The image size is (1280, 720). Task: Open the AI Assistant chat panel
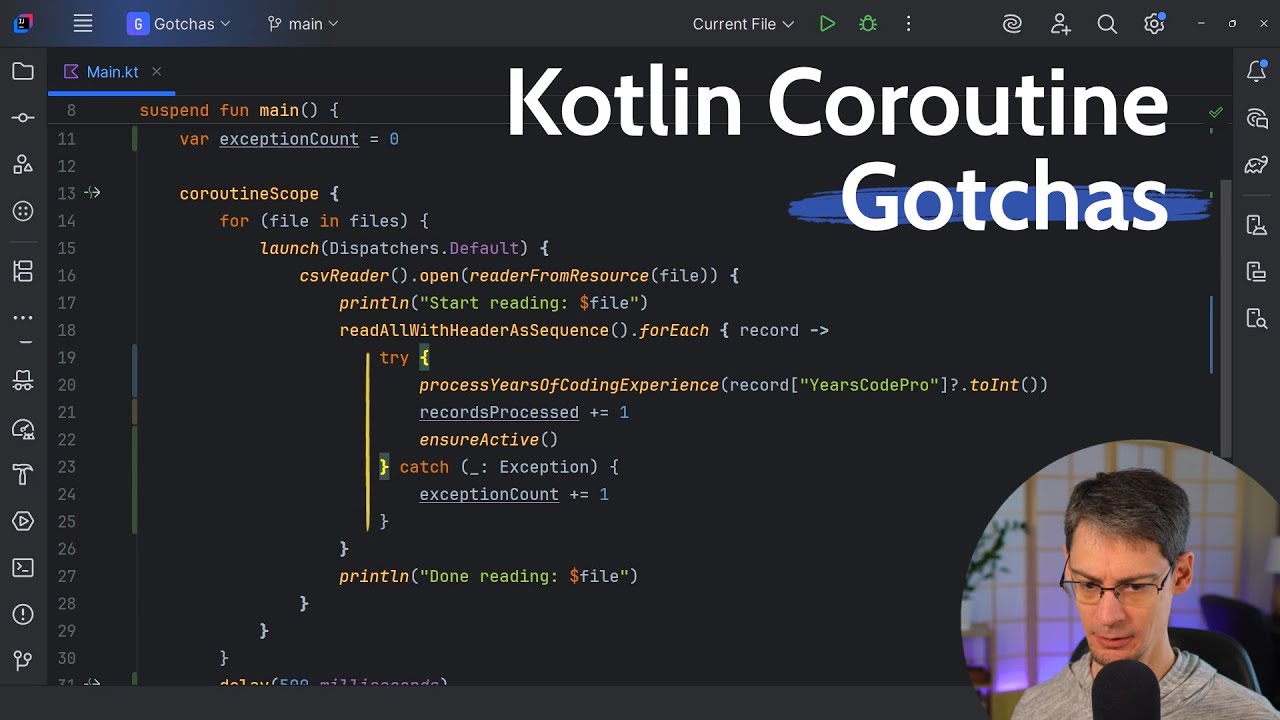pyautogui.click(x=1257, y=118)
